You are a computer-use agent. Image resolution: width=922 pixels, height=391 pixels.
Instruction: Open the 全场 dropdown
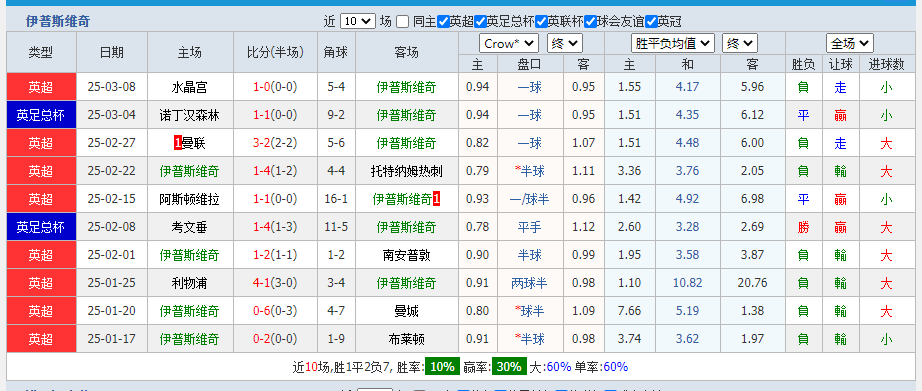tap(850, 44)
